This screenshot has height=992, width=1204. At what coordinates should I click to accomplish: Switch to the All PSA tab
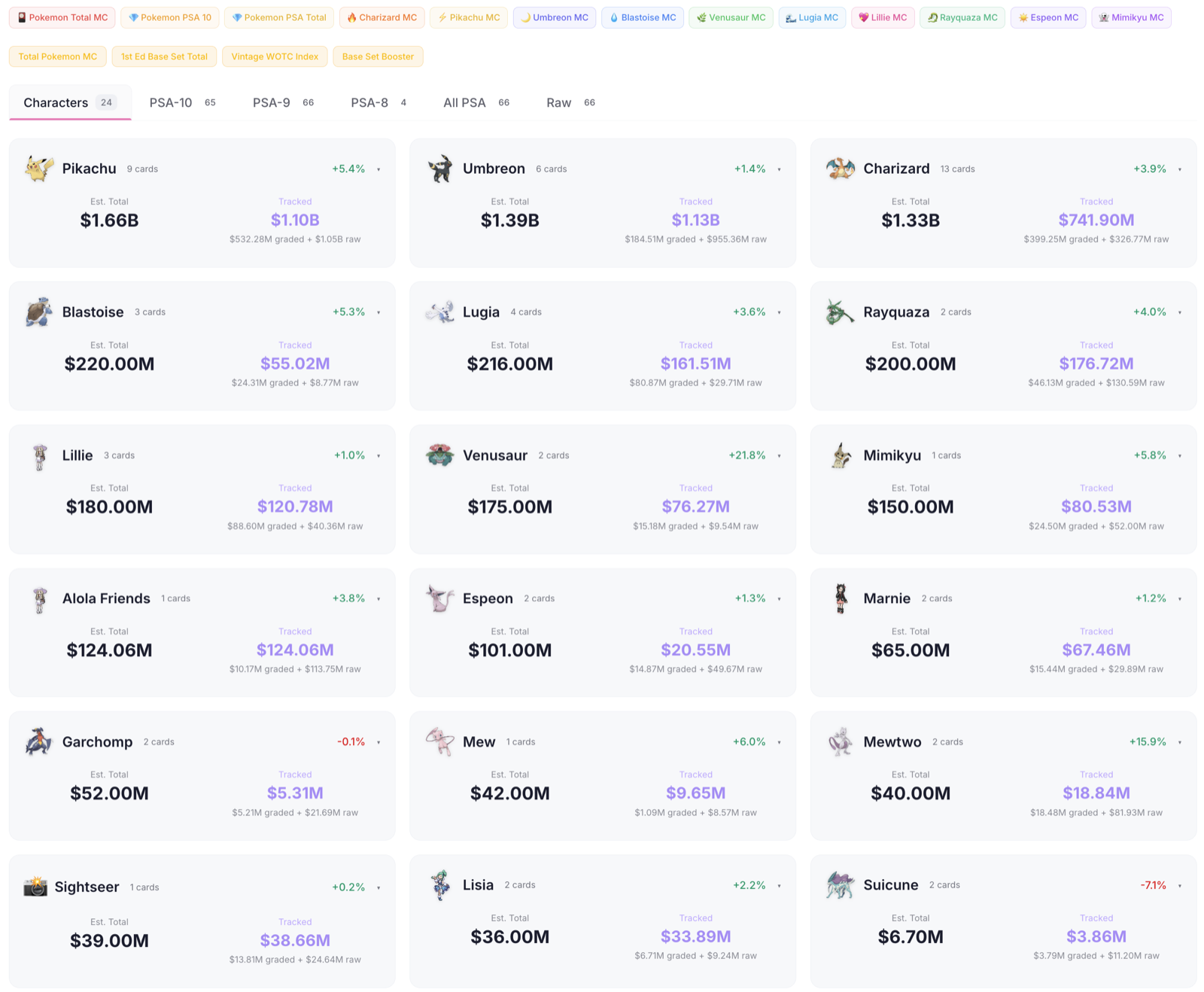(x=476, y=102)
